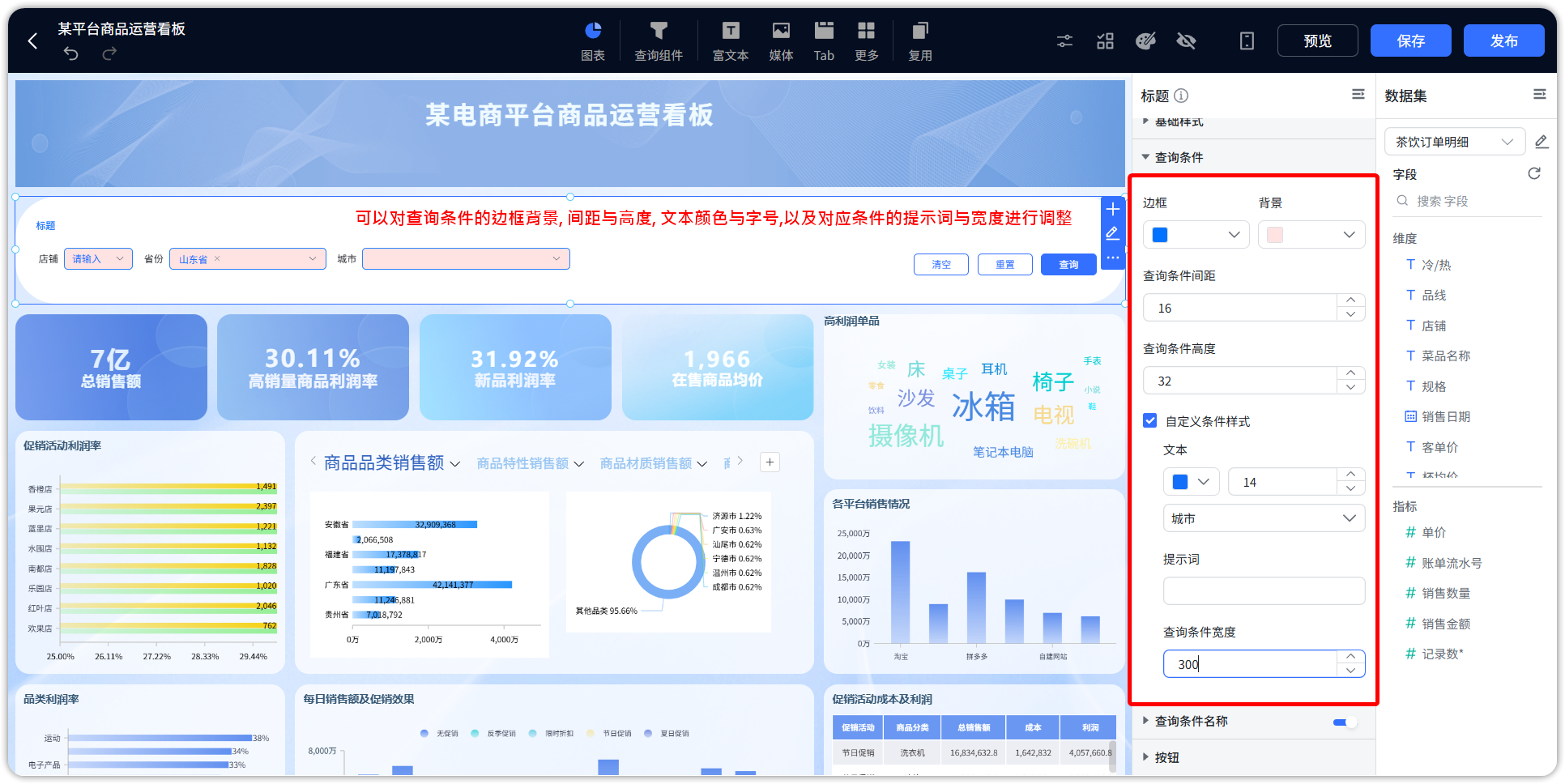
Task: Click the plus icon on query widget
Action: [x=1113, y=209]
